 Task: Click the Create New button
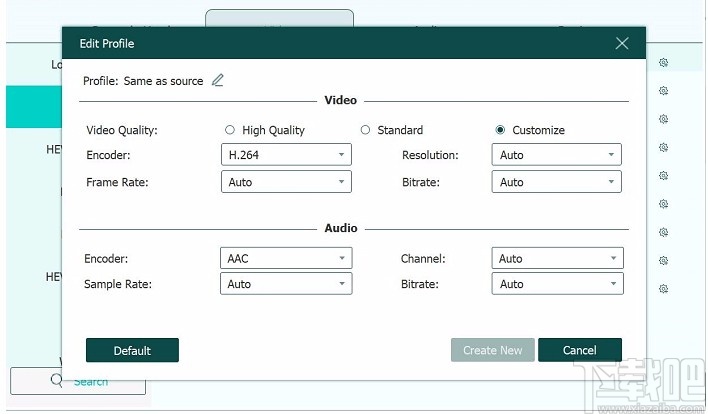coord(493,350)
